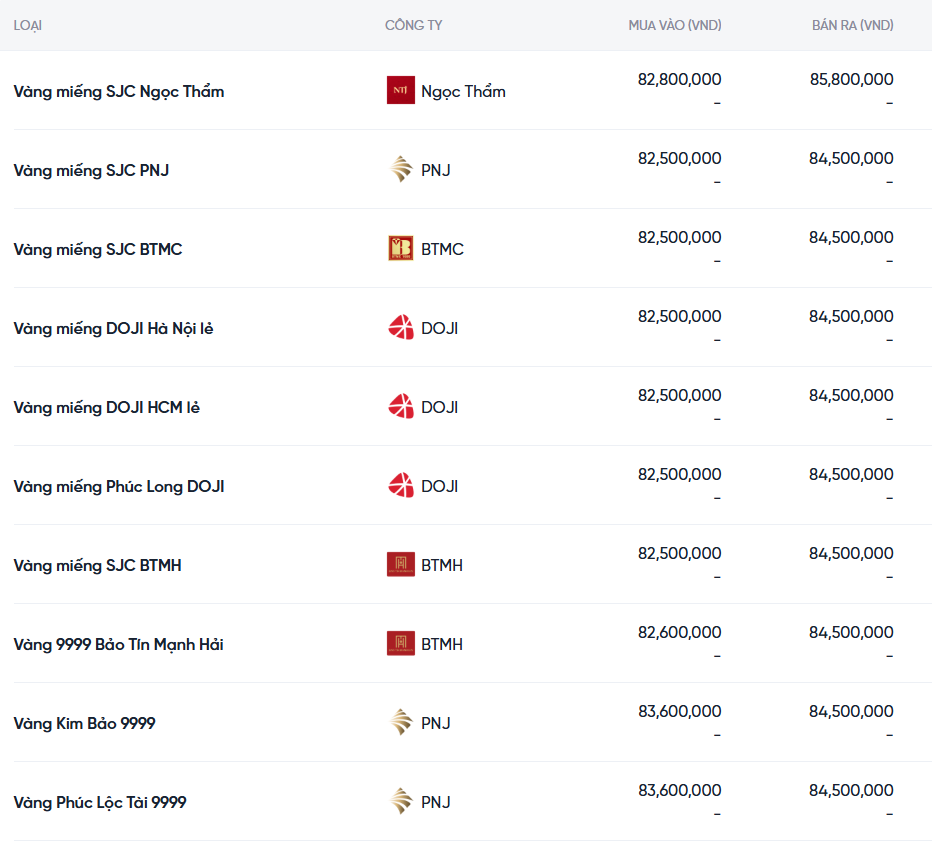Viewport: 932px width, 850px height.
Task: Click BTMH logo in Bảo Tín Mạnh Hải row
Action: coord(401,644)
